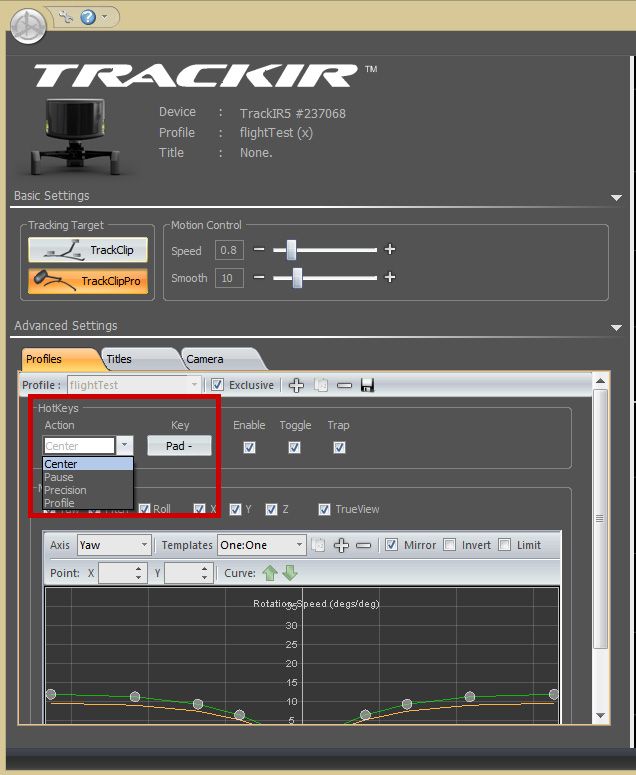The height and width of the screenshot is (775, 636).
Task: Disable the TrueView checkbox
Action: click(324, 509)
